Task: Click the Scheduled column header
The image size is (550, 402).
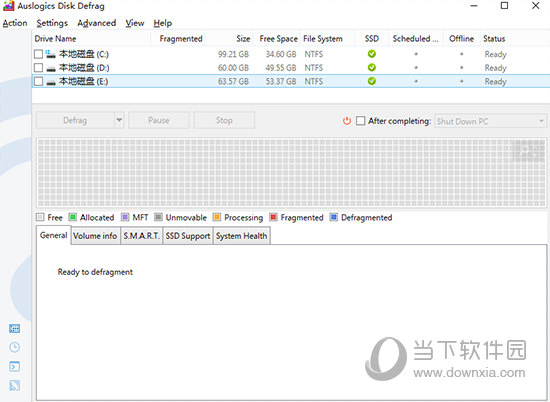Action: (416, 39)
